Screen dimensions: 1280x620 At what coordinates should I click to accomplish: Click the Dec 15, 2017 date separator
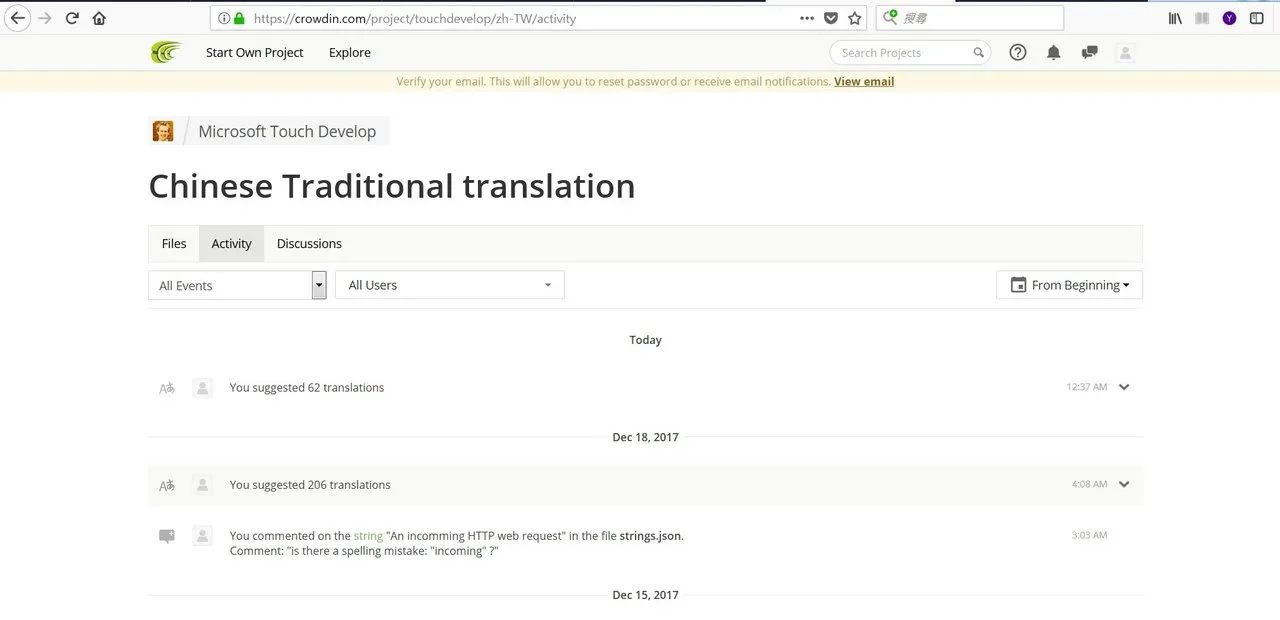(645, 595)
